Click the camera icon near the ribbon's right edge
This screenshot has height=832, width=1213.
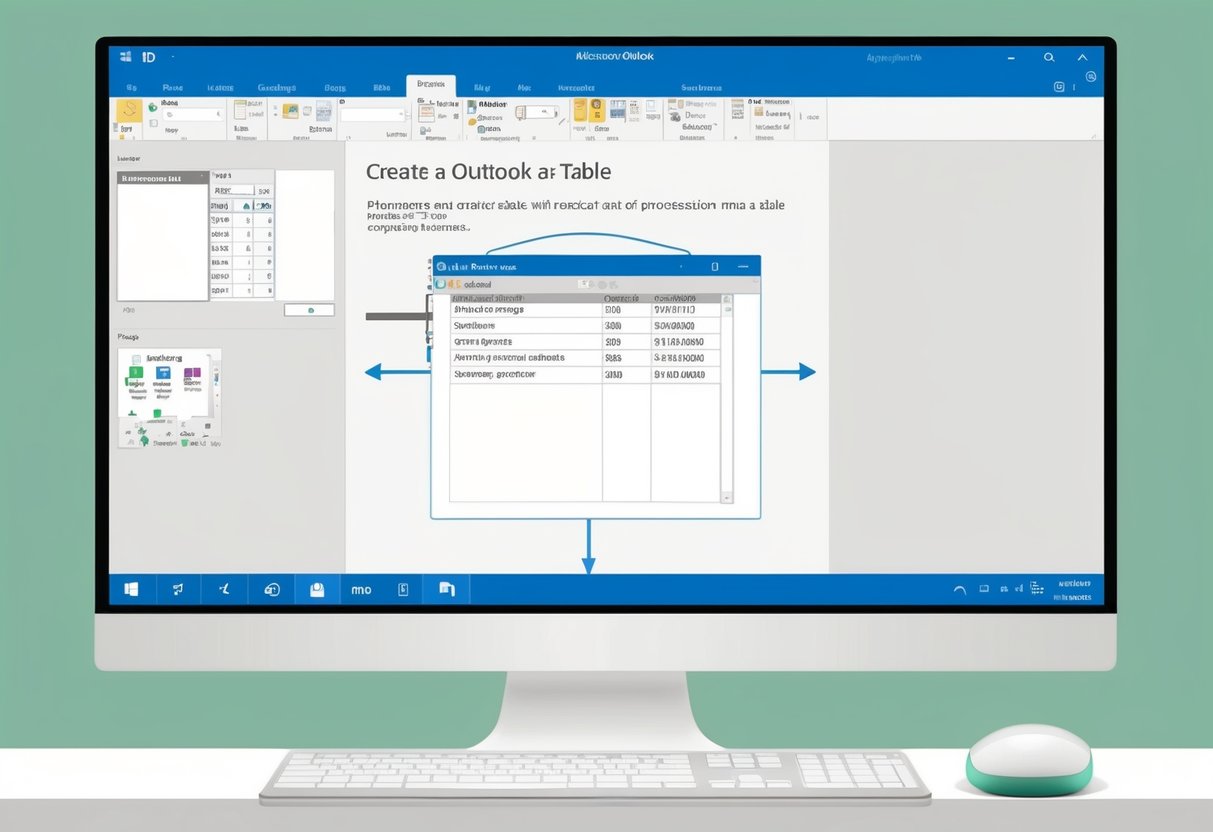(x=1058, y=88)
